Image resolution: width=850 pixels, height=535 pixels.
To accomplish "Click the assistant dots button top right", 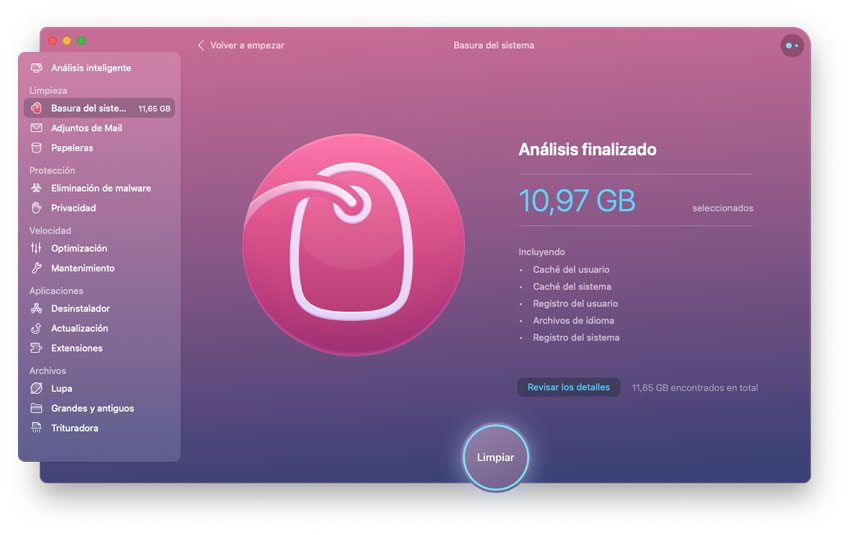I will click(x=792, y=46).
